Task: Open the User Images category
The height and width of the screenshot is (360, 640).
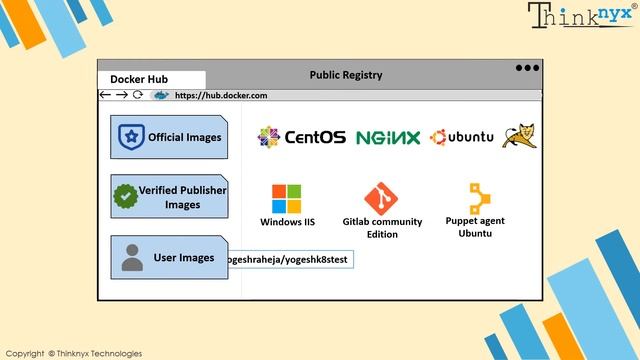Action: click(x=169, y=257)
